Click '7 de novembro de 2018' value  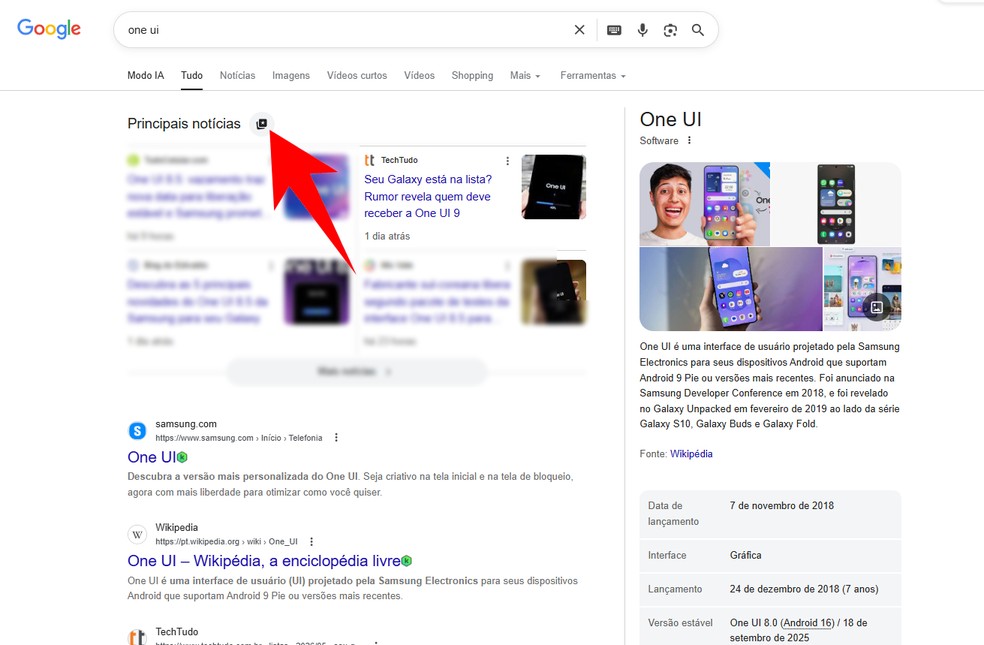(781, 505)
